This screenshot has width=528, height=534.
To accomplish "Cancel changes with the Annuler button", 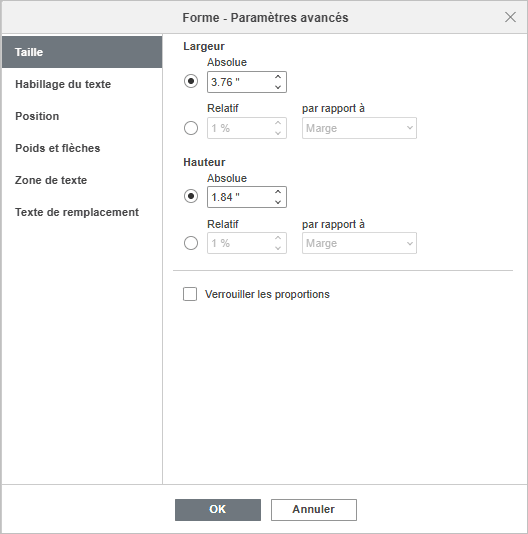I will click(314, 510).
